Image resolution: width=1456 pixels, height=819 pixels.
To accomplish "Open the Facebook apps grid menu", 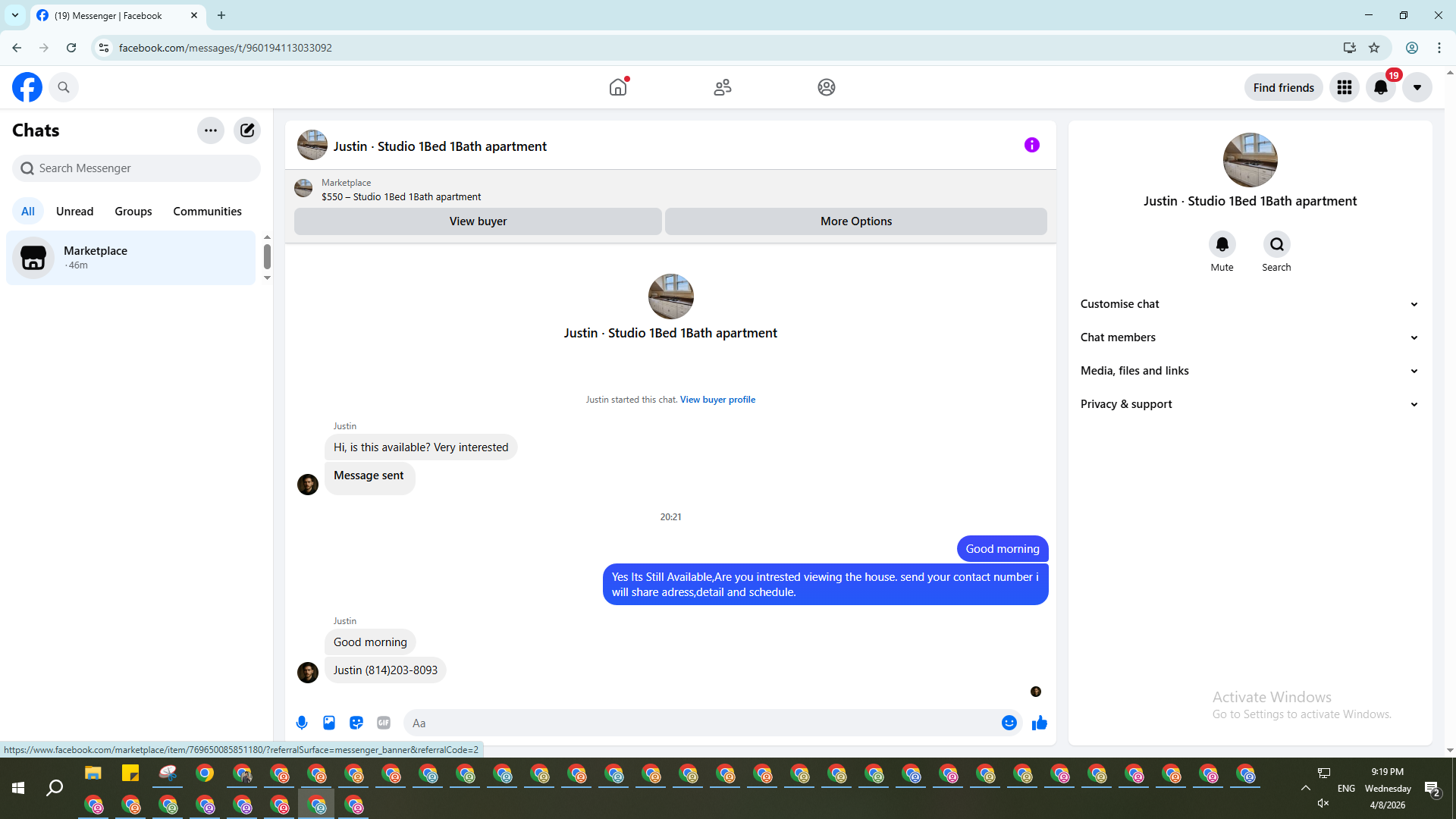I will [x=1345, y=88].
